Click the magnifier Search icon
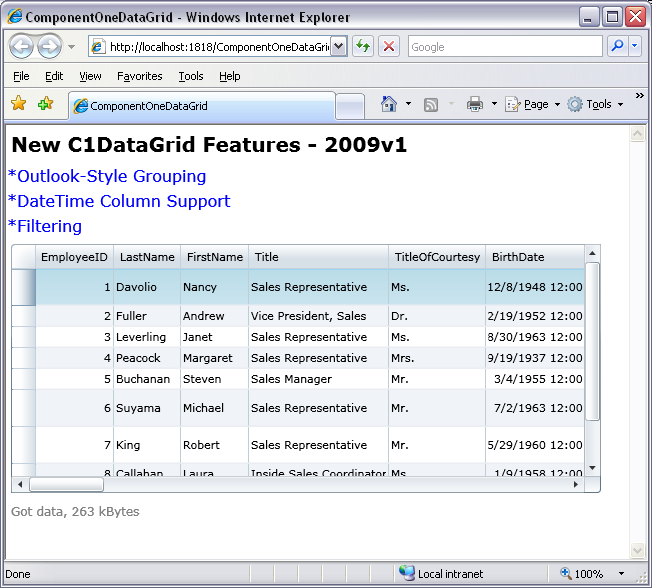 point(617,46)
